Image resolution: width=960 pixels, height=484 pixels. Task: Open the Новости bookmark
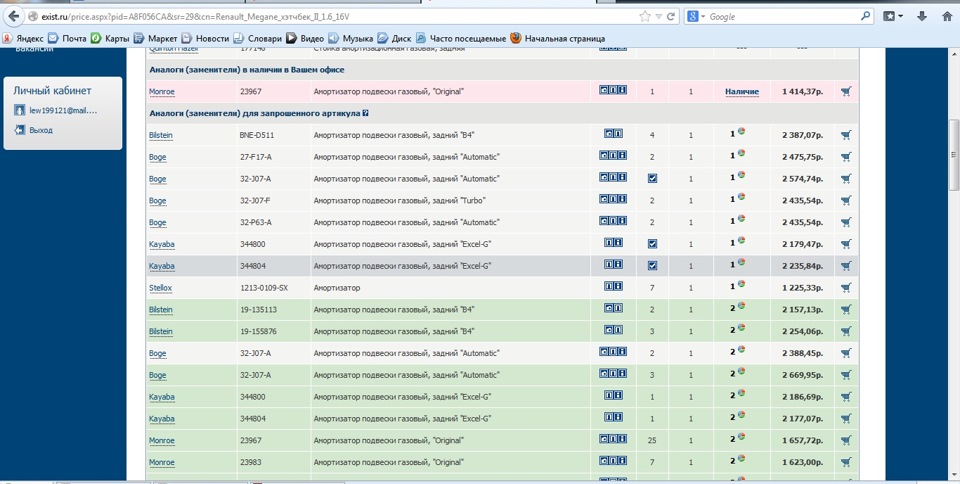tap(205, 39)
